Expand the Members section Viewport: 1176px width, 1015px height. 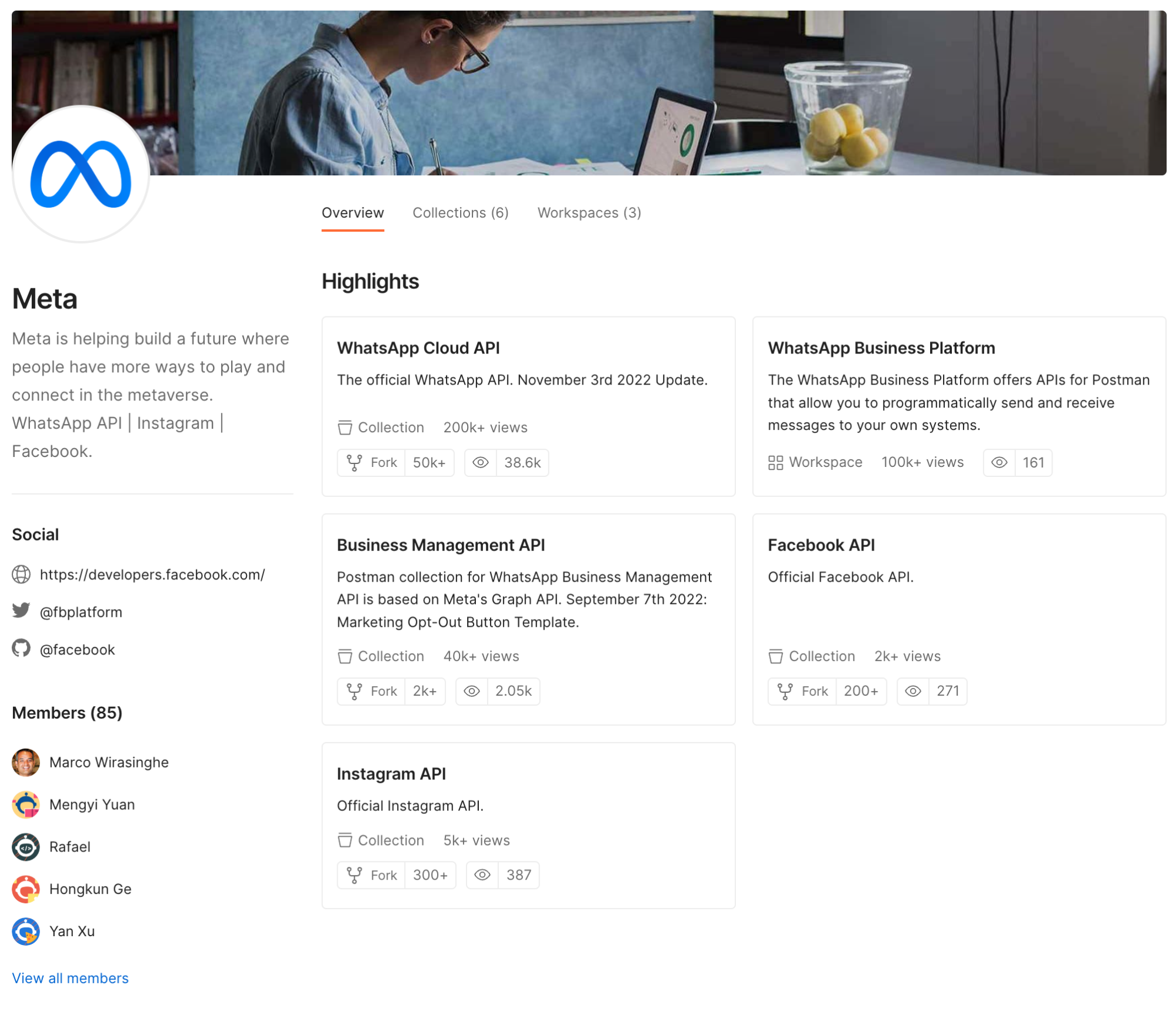70,977
